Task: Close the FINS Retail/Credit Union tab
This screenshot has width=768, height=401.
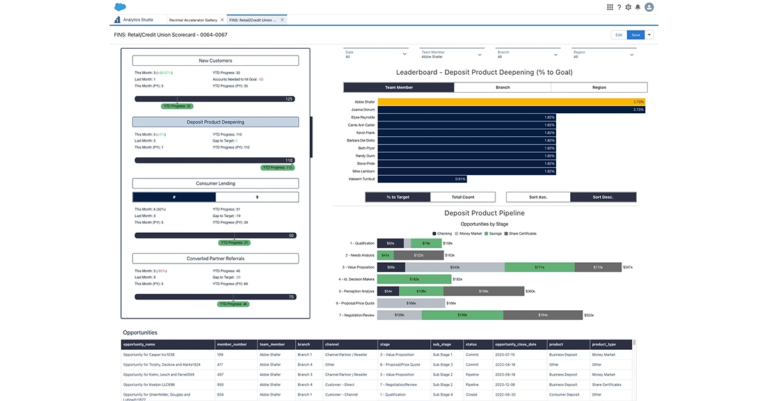Action: pos(282,20)
